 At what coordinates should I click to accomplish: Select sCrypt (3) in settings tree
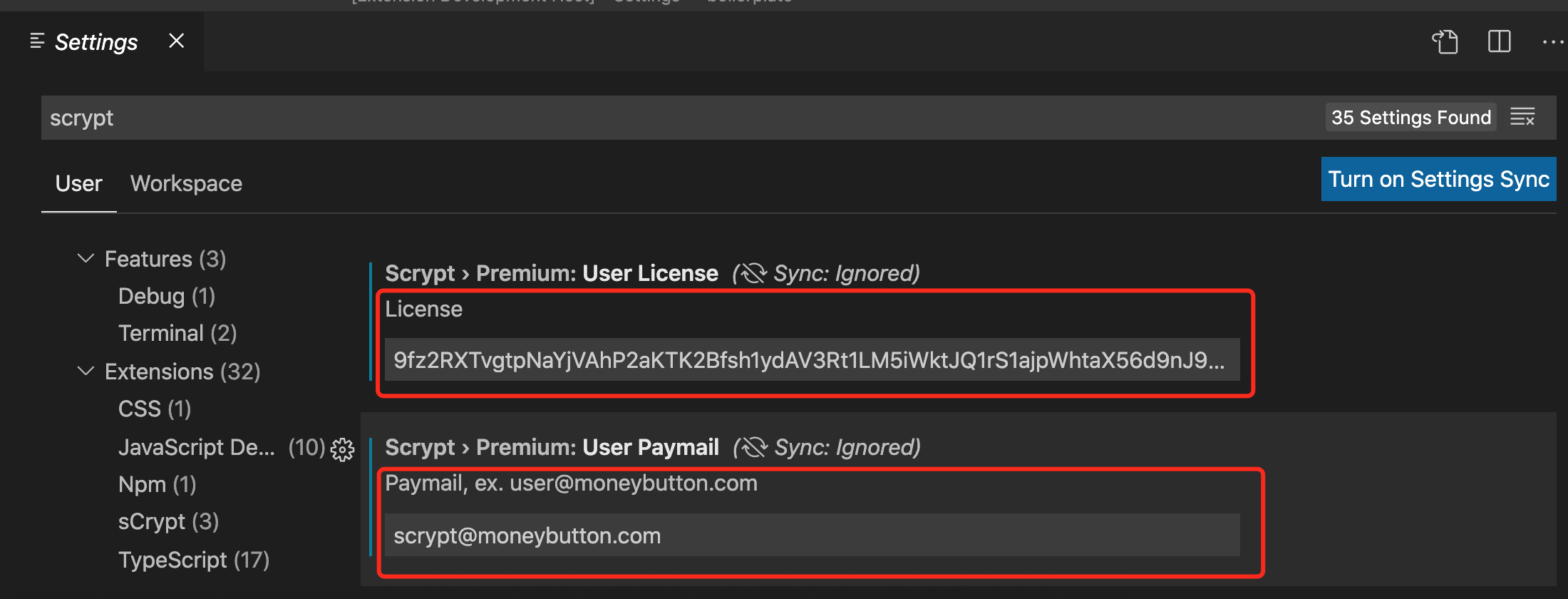point(169,521)
